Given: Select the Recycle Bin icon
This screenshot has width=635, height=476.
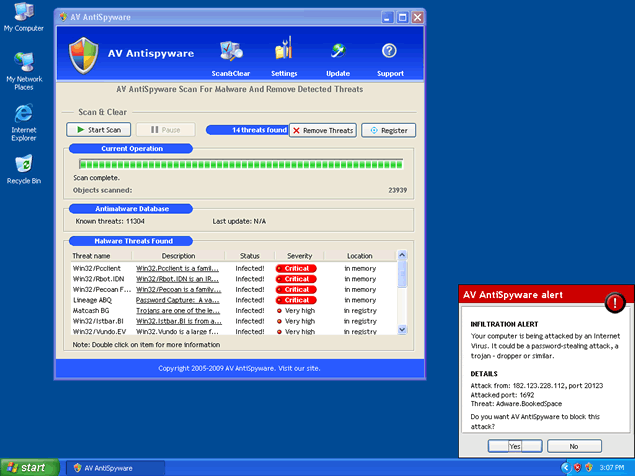Looking at the screenshot, I should coord(23,167).
